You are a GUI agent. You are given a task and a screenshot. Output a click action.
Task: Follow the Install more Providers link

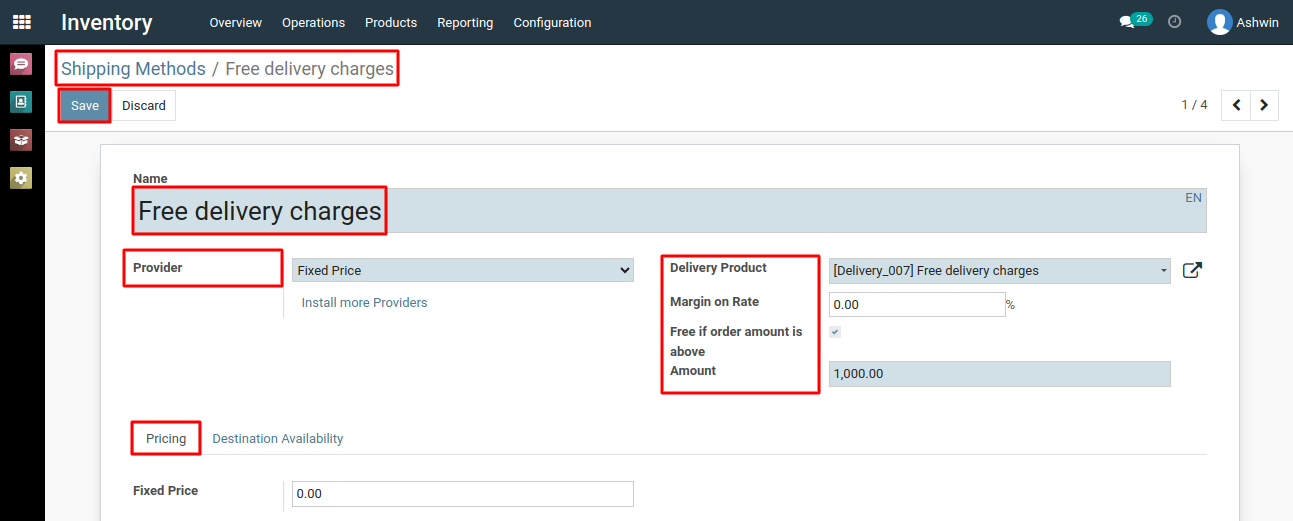(x=364, y=302)
